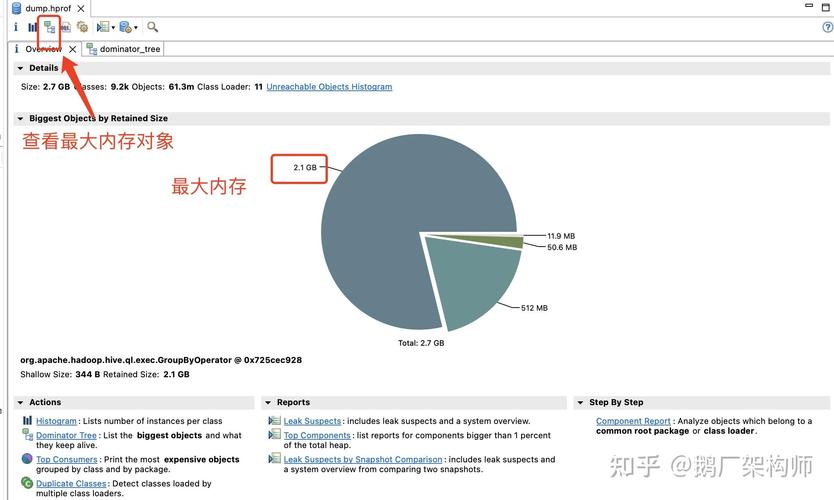Open the OQL query editor icon
Image resolution: width=834 pixels, height=500 pixels.
(x=66, y=27)
